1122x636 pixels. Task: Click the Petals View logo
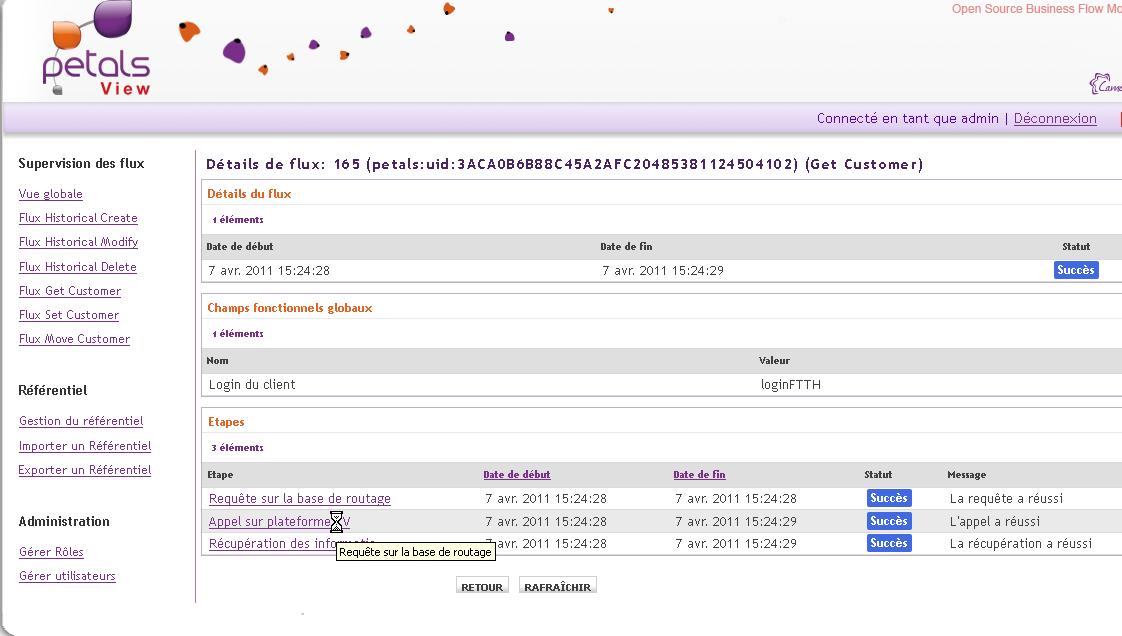95,52
